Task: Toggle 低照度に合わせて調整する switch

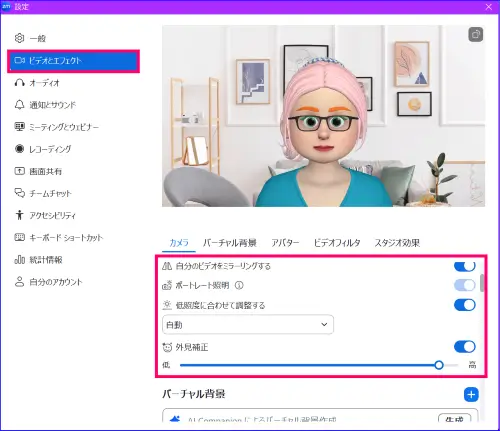Action: click(465, 305)
